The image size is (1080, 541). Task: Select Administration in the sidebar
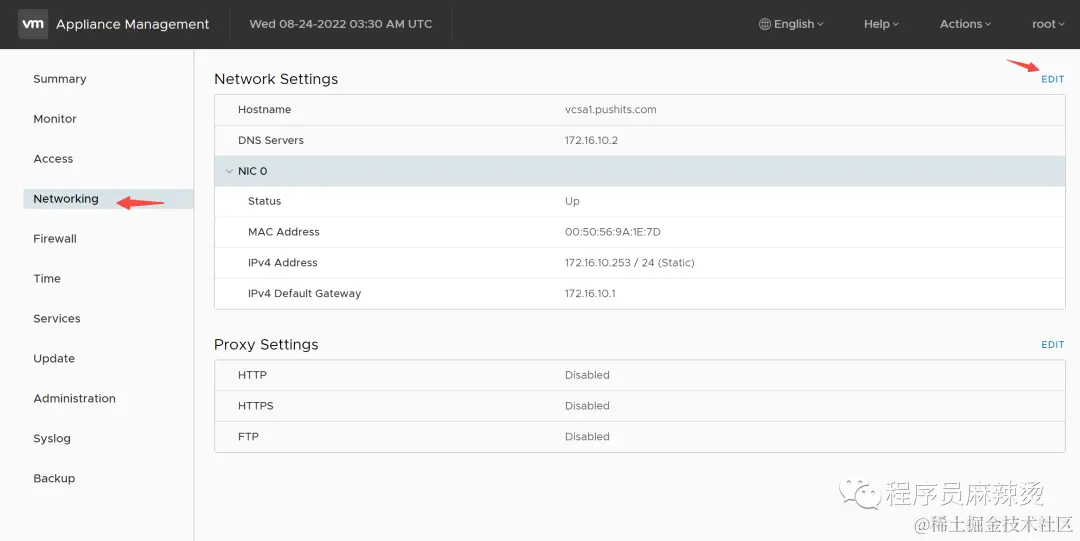pos(74,399)
